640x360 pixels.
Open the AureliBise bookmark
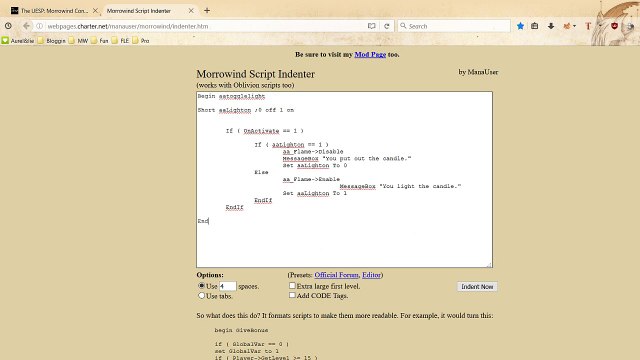[18, 40]
